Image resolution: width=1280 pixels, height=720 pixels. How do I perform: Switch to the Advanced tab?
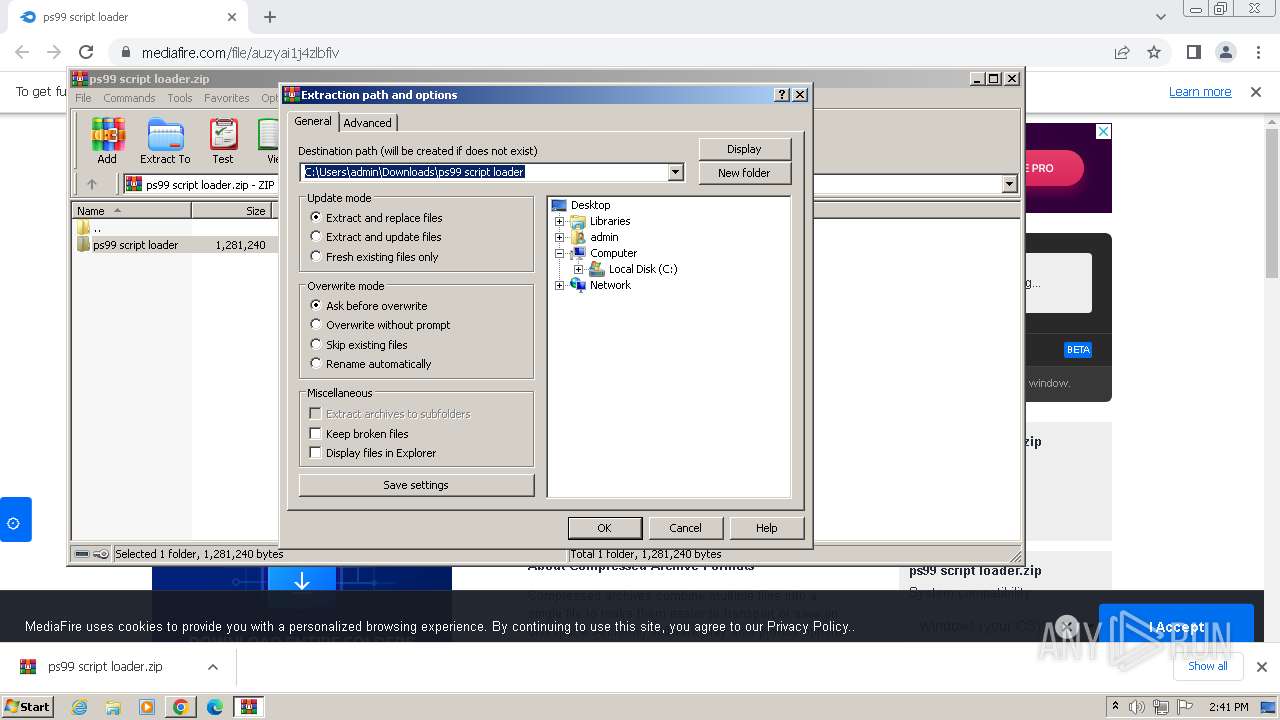[368, 122]
